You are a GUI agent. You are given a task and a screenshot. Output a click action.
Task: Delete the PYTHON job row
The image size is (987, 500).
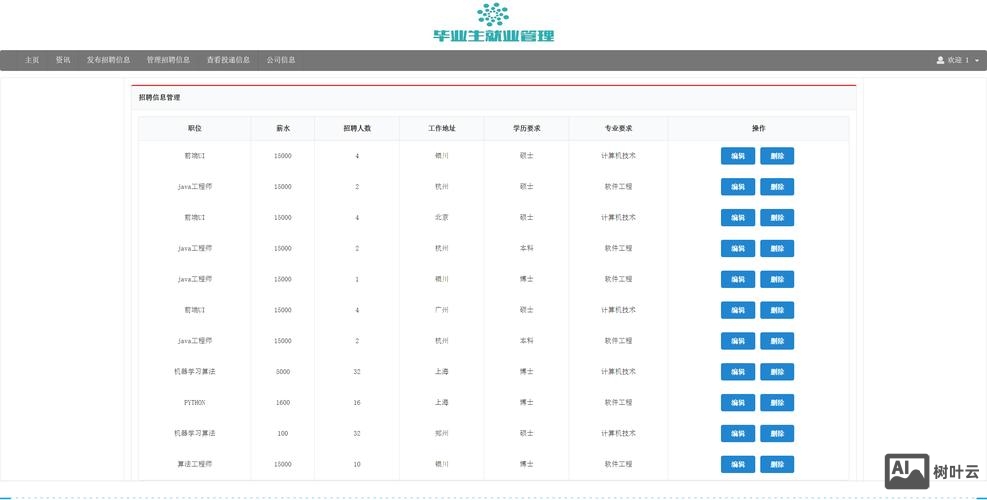point(777,403)
